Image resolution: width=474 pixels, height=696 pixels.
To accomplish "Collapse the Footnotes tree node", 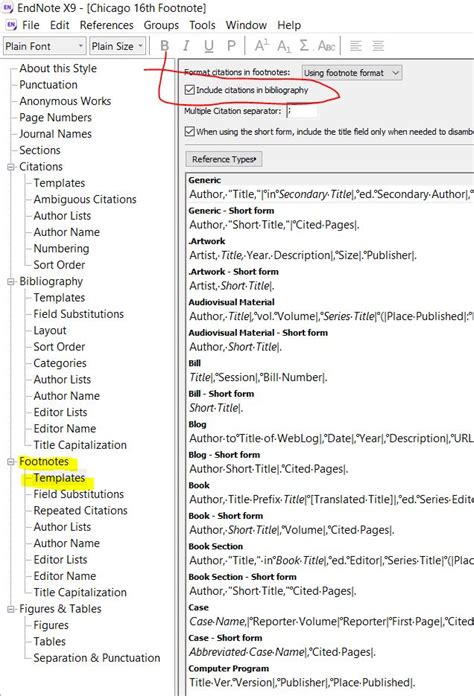I will [11, 462].
